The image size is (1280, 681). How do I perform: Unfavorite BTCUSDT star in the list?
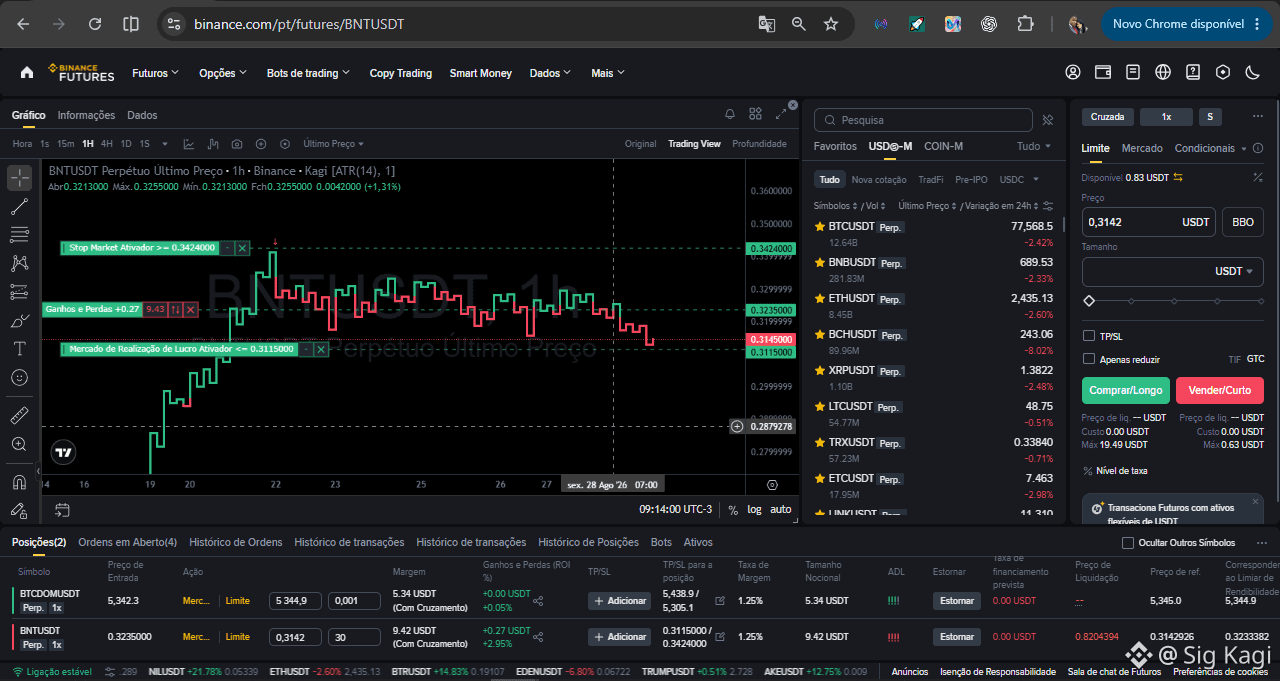coord(820,227)
